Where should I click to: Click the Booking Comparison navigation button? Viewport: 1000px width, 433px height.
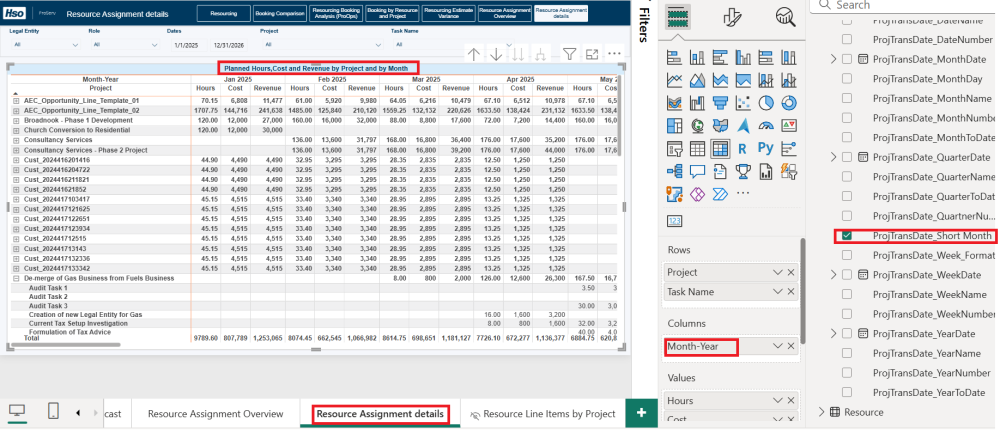(279, 15)
